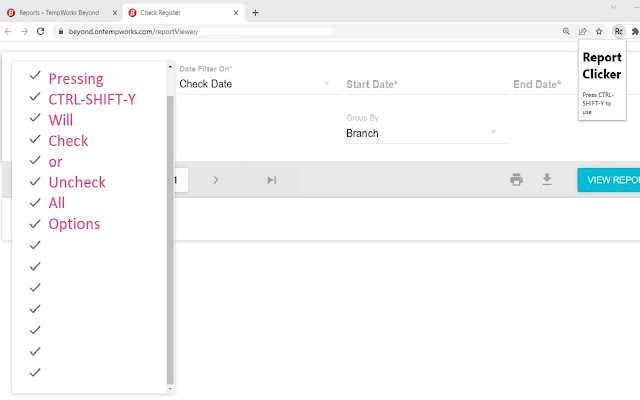Go to the next report page
The image size is (640, 400).
[x=216, y=180]
